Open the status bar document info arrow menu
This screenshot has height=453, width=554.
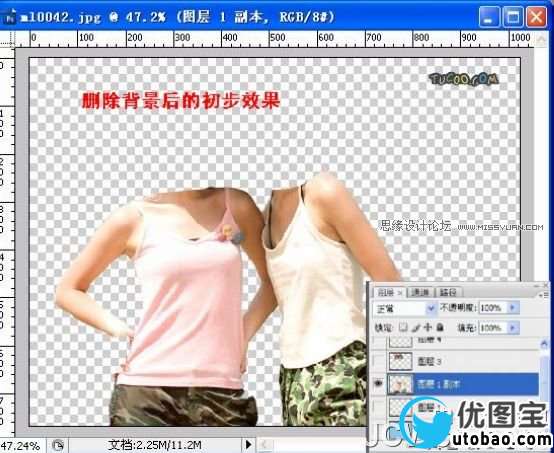[x=248, y=444]
